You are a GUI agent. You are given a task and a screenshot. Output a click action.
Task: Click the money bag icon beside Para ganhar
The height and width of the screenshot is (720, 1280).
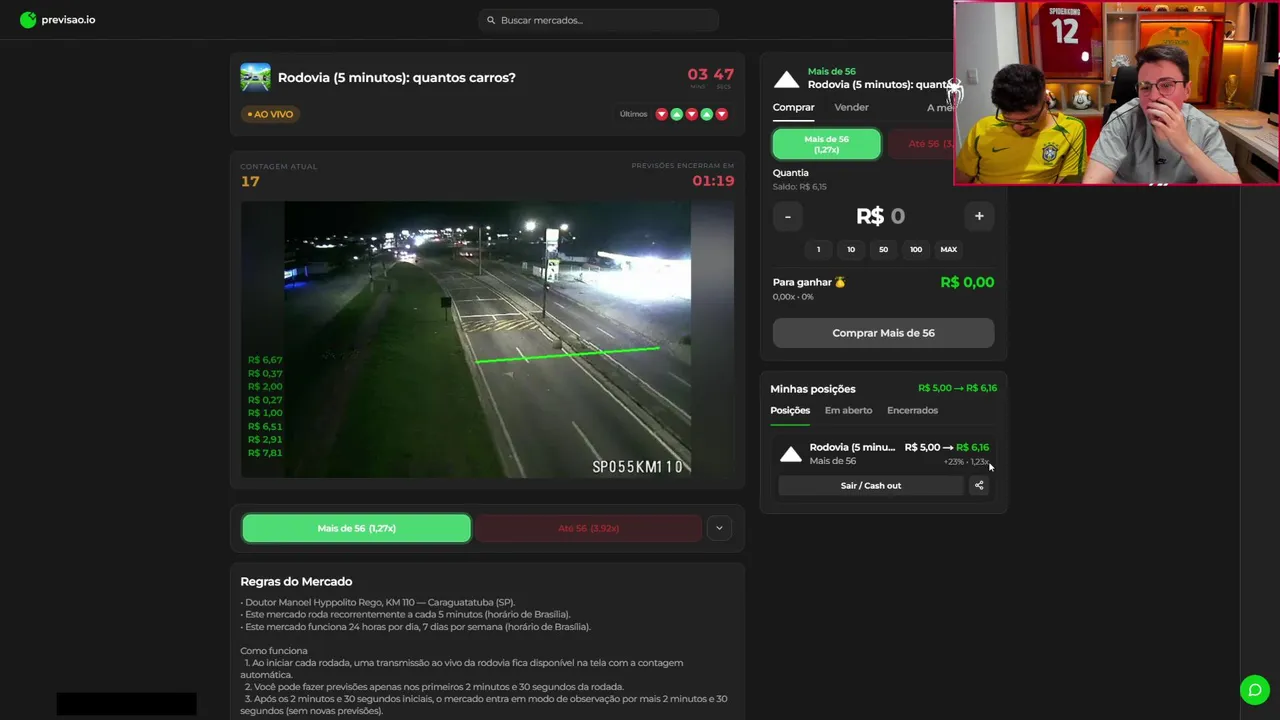pos(840,282)
